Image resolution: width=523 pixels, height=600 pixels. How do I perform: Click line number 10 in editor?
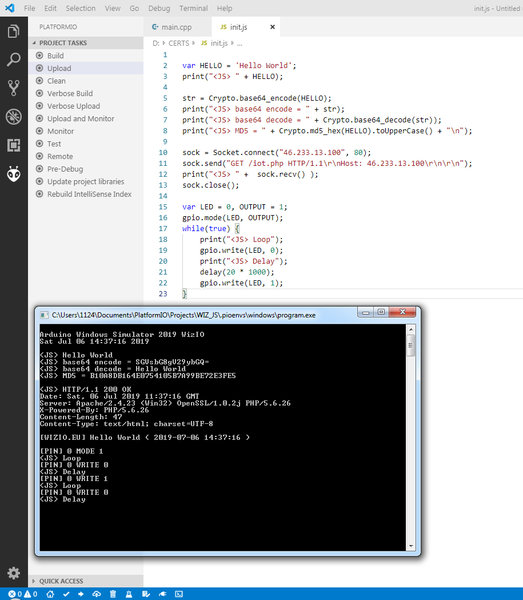(x=163, y=152)
